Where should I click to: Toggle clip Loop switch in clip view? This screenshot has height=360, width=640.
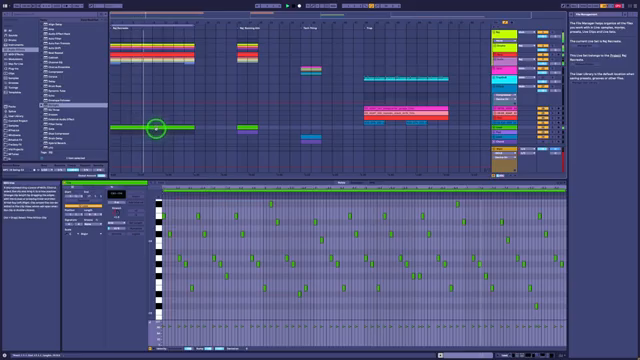[83, 206]
